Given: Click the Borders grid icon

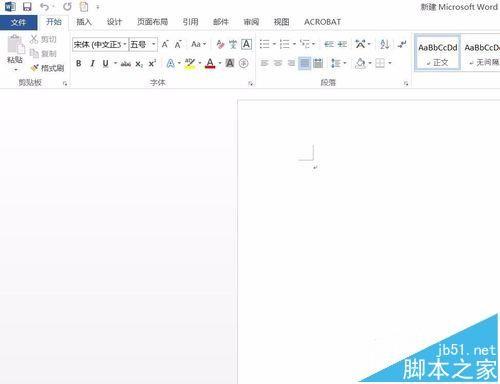Looking at the screenshot, I should pos(380,63).
